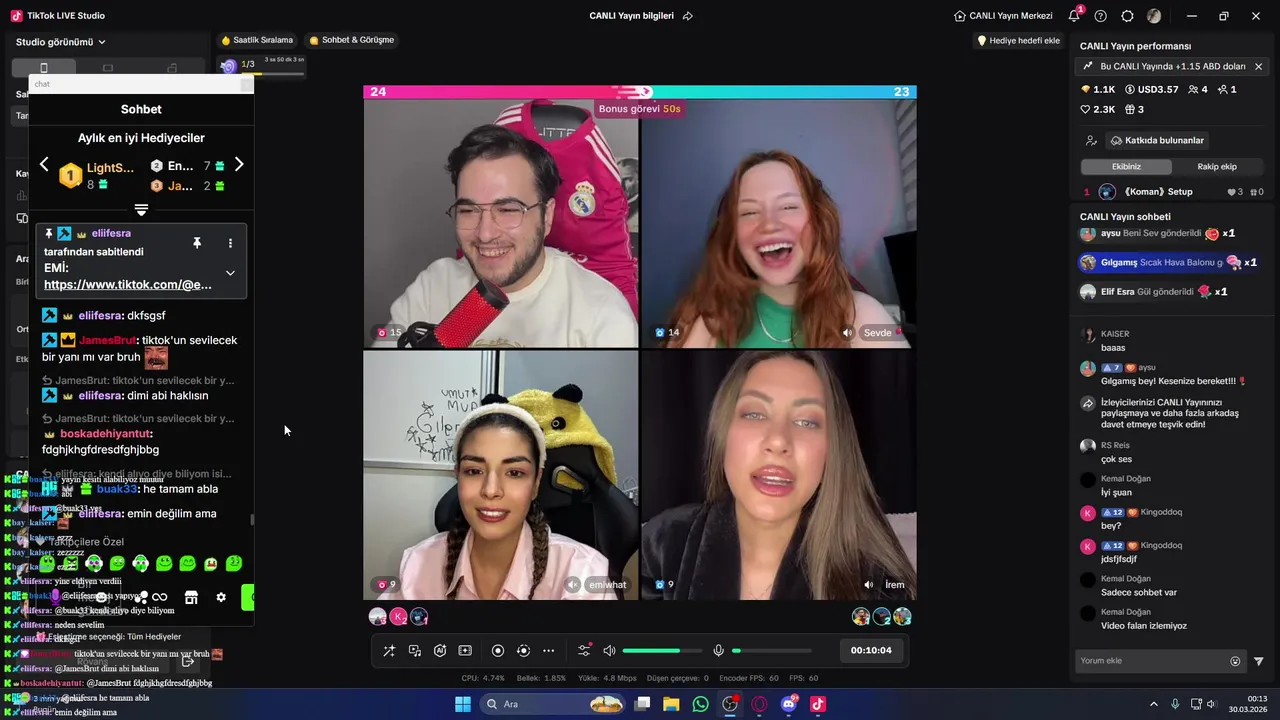
Task: Switch to the Rakip ekip tab
Action: (1217, 167)
